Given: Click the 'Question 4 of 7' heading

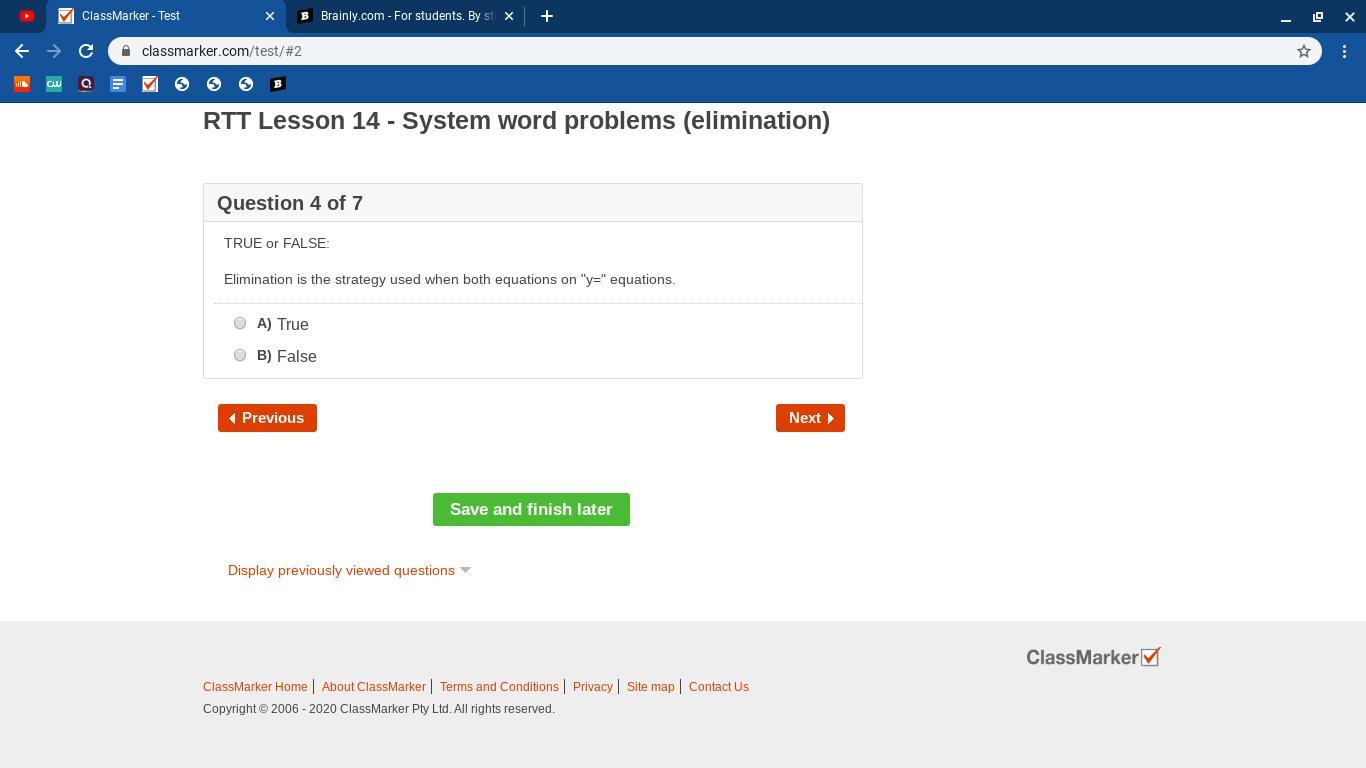Looking at the screenshot, I should [290, 203].
